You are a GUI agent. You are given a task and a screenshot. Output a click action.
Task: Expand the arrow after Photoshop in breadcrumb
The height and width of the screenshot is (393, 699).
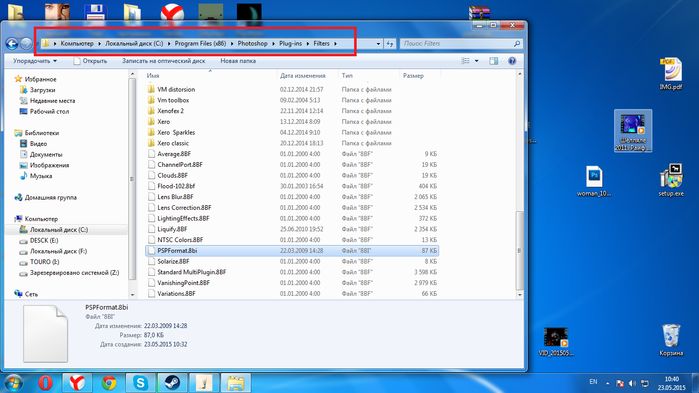[273, 44]
